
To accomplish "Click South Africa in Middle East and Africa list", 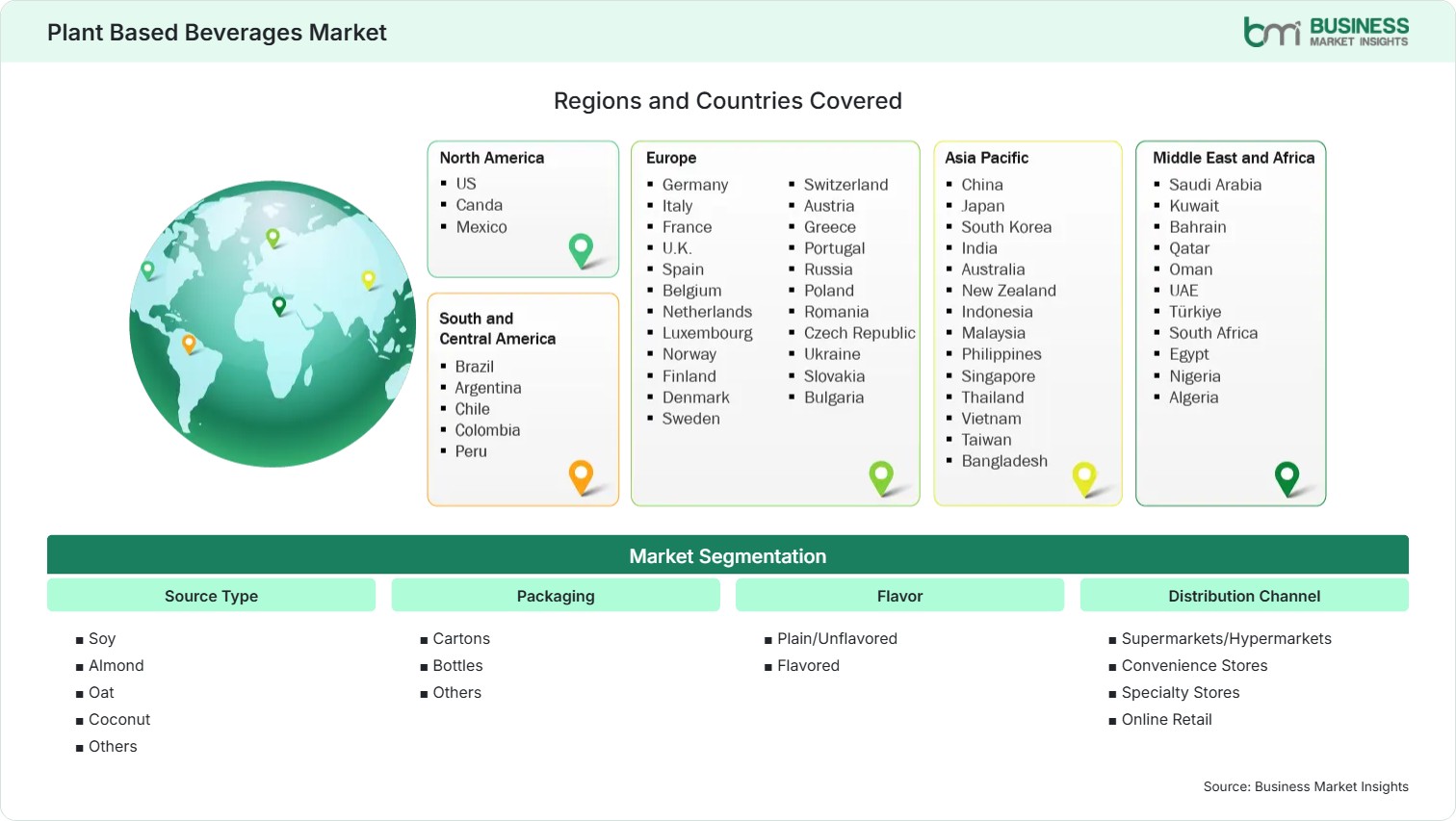I will point(1213,333).
